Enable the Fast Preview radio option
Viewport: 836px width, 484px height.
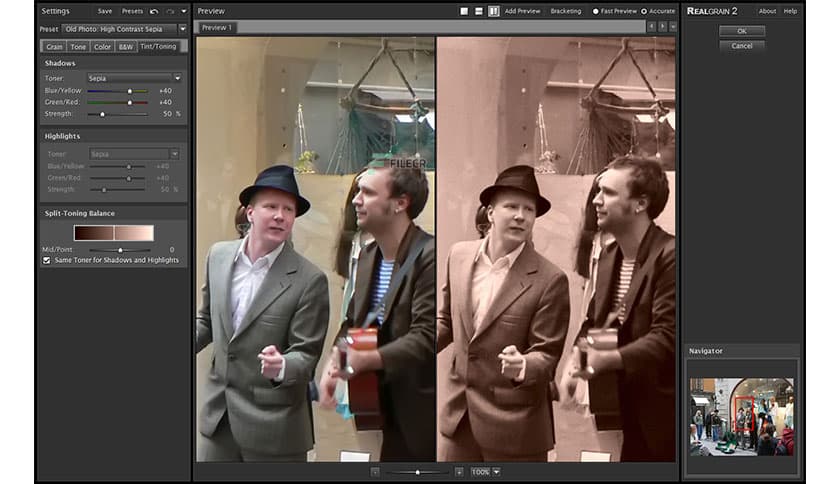tap(596, 11)
